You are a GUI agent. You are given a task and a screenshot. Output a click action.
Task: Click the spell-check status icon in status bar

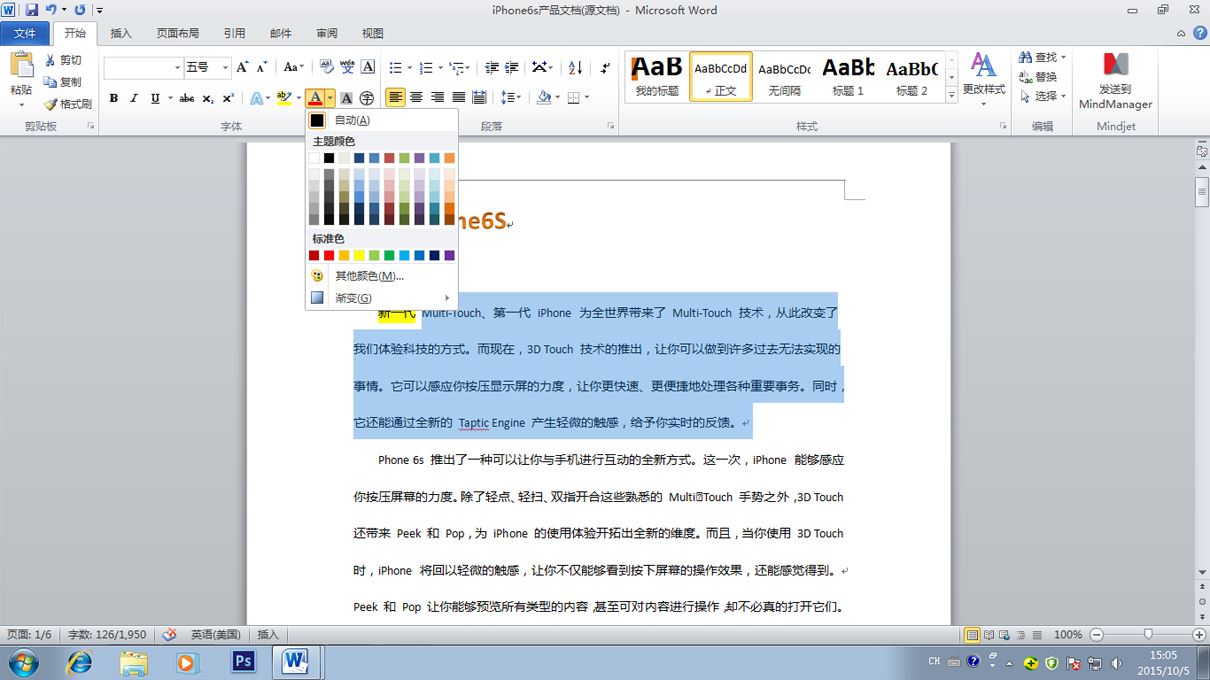click(x=170, y=634)
